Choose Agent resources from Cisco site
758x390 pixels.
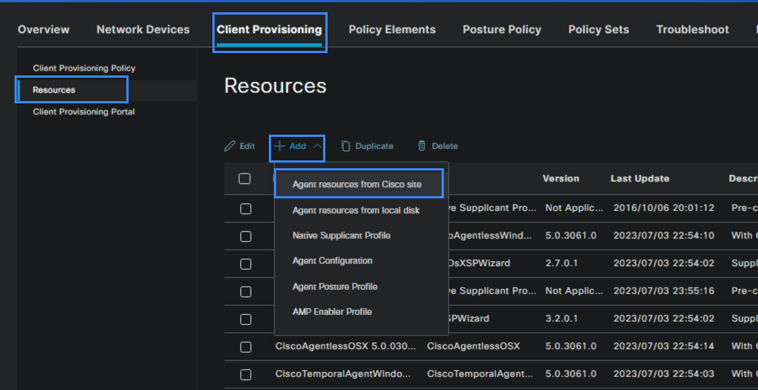(357, 185)
